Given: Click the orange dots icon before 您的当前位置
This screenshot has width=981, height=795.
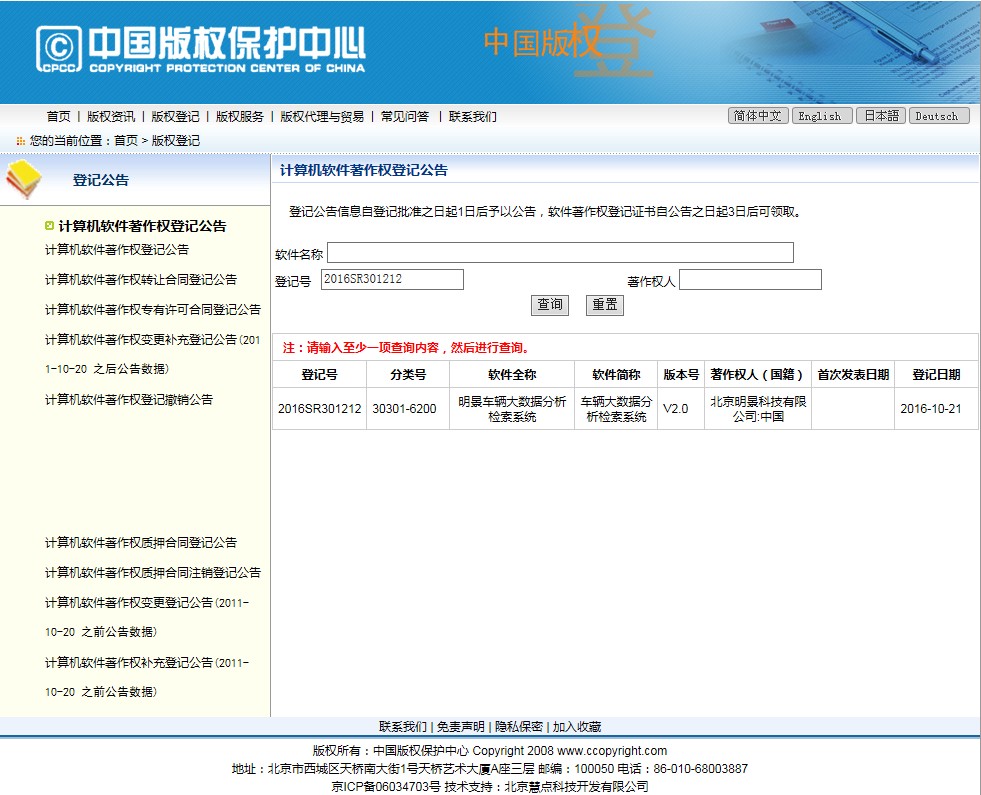Looking at the screenshot, I should 21,141.
